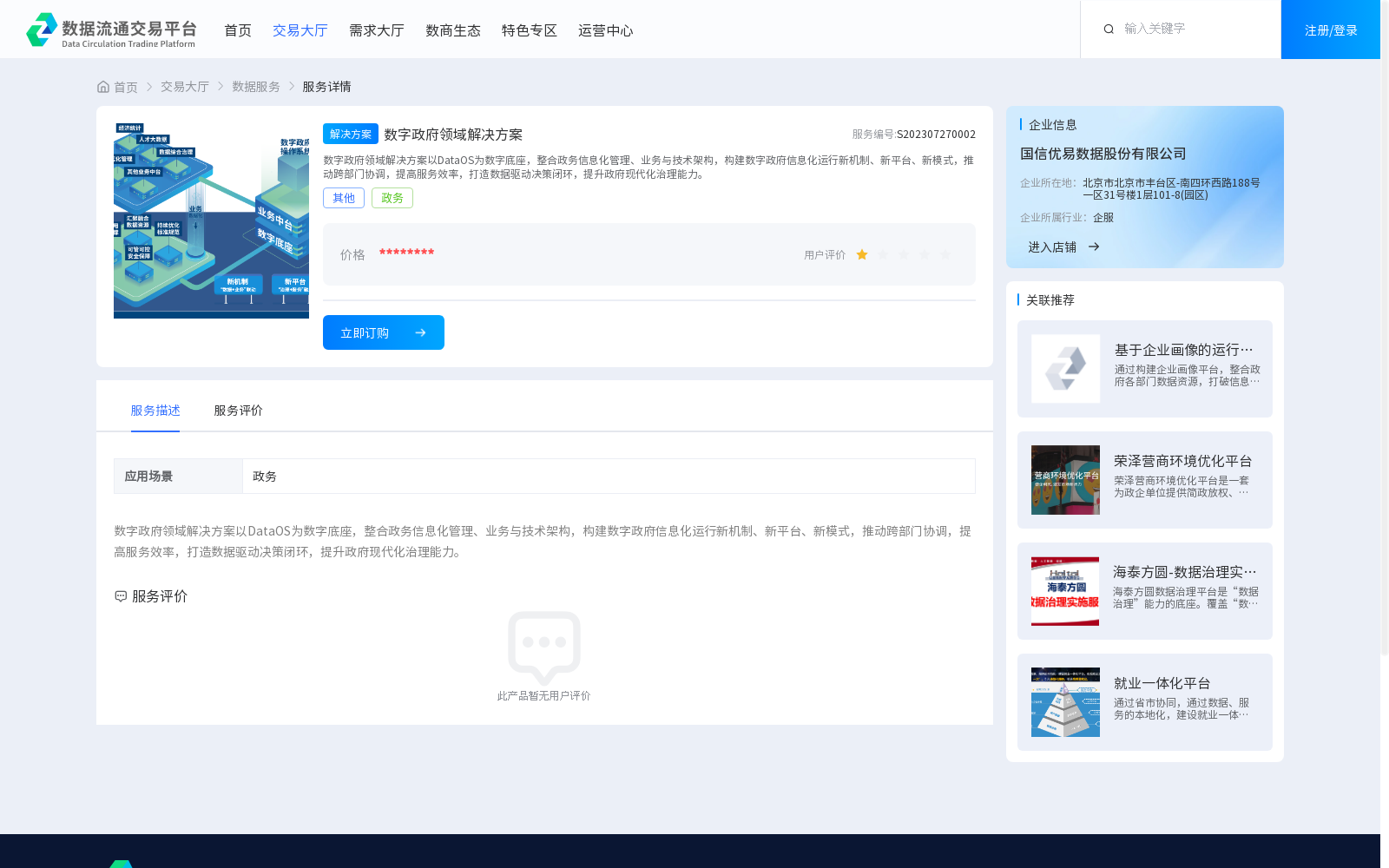
Task: Click the masked price ********
Action: point(406,253)
